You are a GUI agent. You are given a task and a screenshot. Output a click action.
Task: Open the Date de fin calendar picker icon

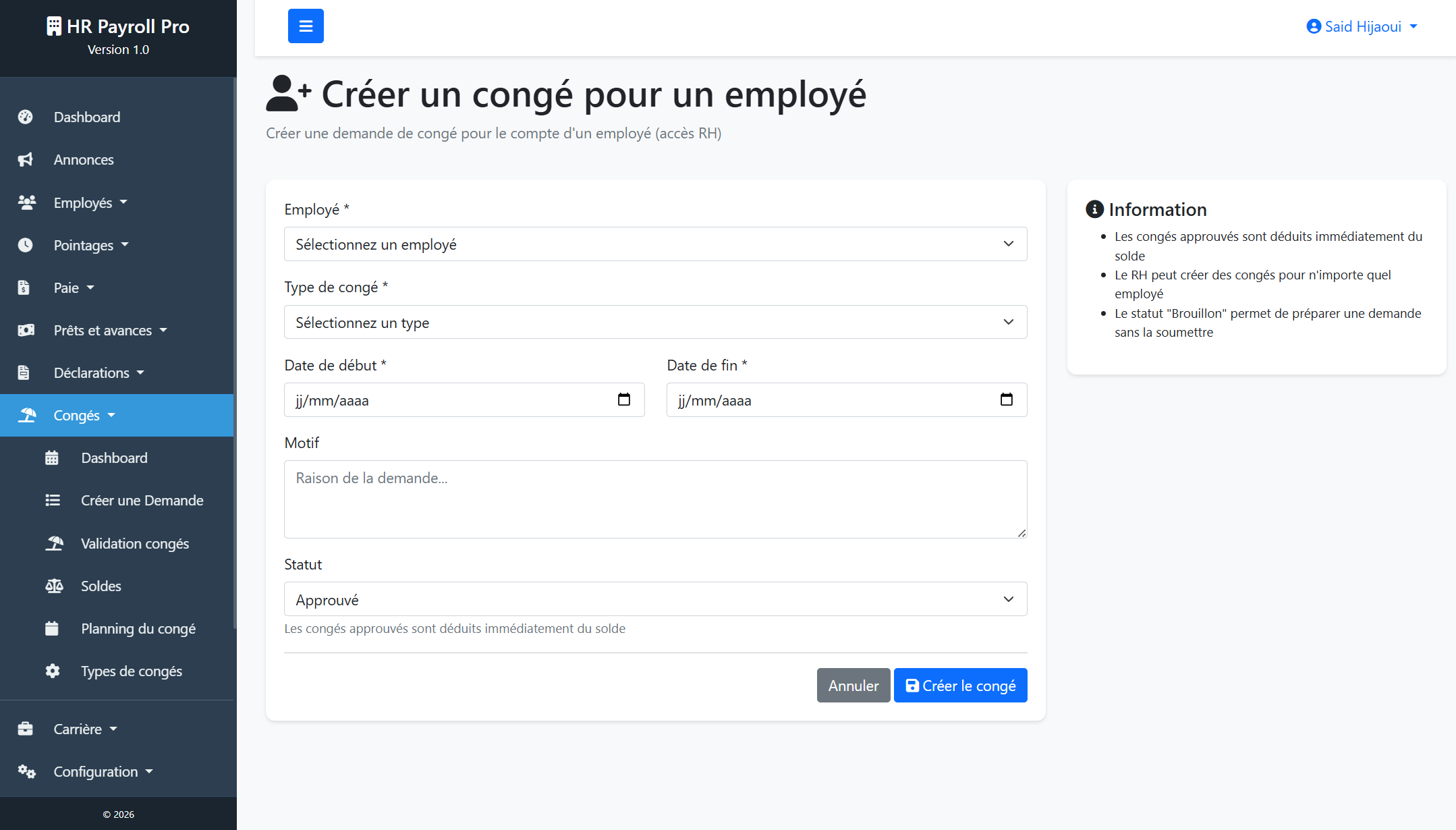click(x=1007, y=399)
